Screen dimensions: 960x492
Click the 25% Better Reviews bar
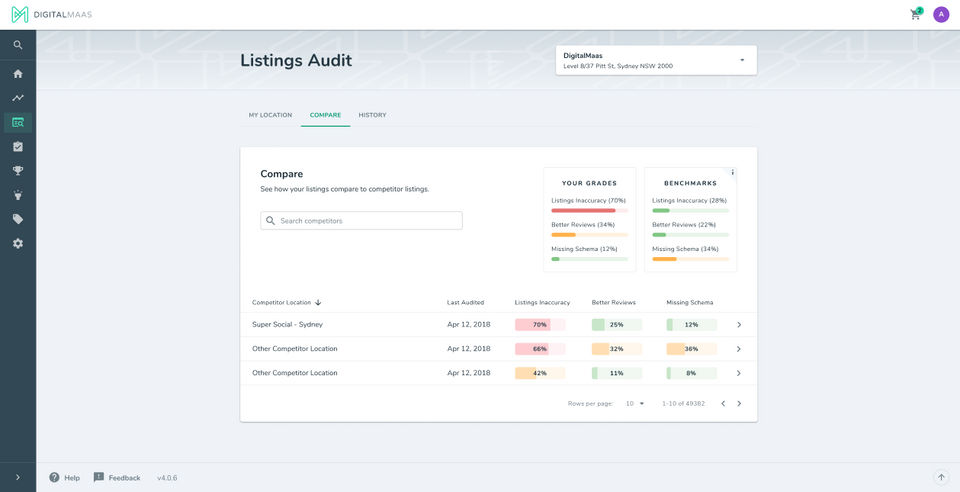coord(617,325)
